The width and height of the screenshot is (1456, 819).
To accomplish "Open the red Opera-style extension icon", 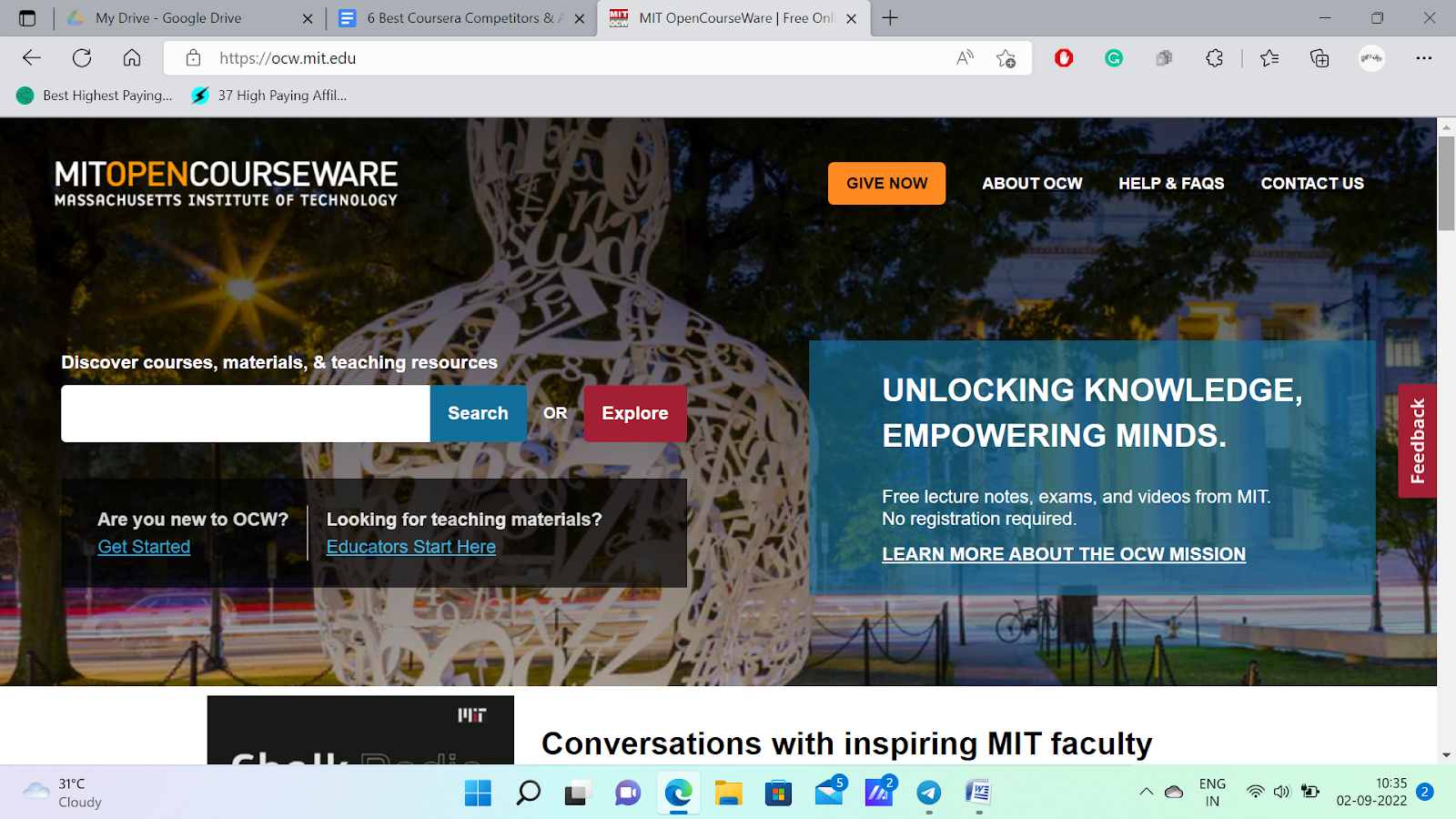I will pyautogui.click(x=1064, y=58).
